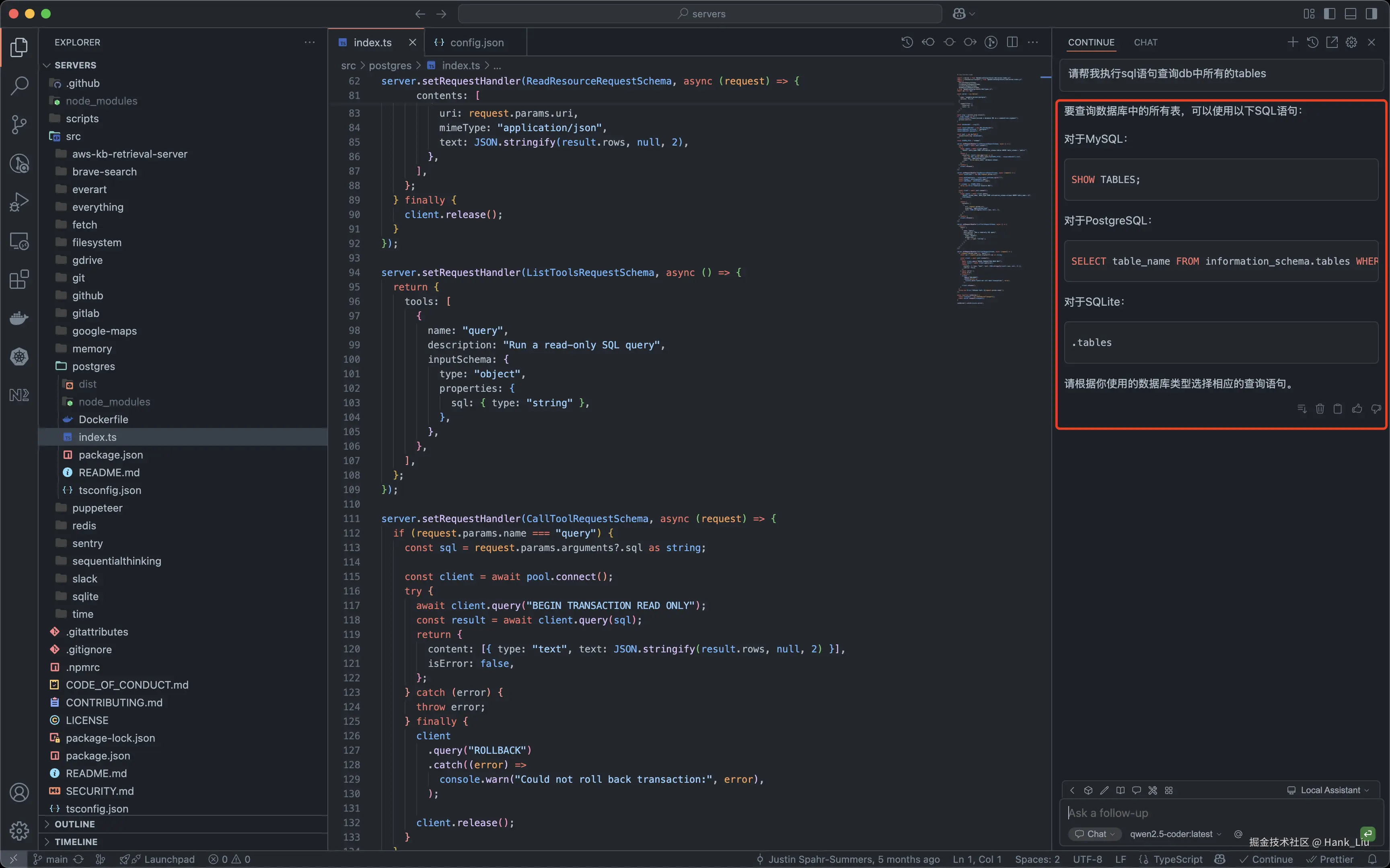Click the Run and Debug icon
Screen dimensions: 1390x868
[19, 202]
